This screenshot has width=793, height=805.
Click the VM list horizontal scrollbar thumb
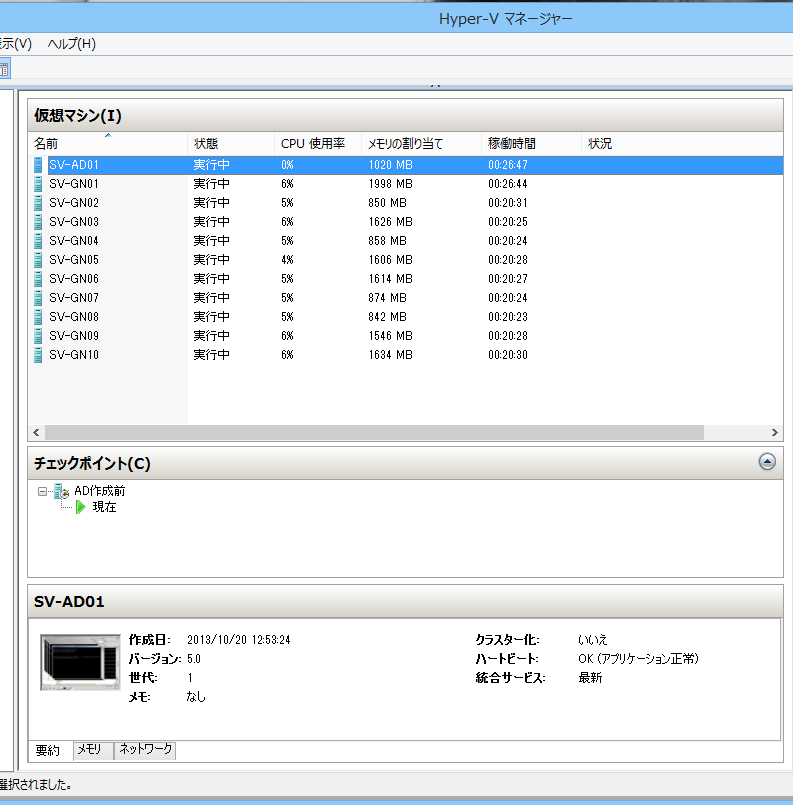[x=374, y=433]
